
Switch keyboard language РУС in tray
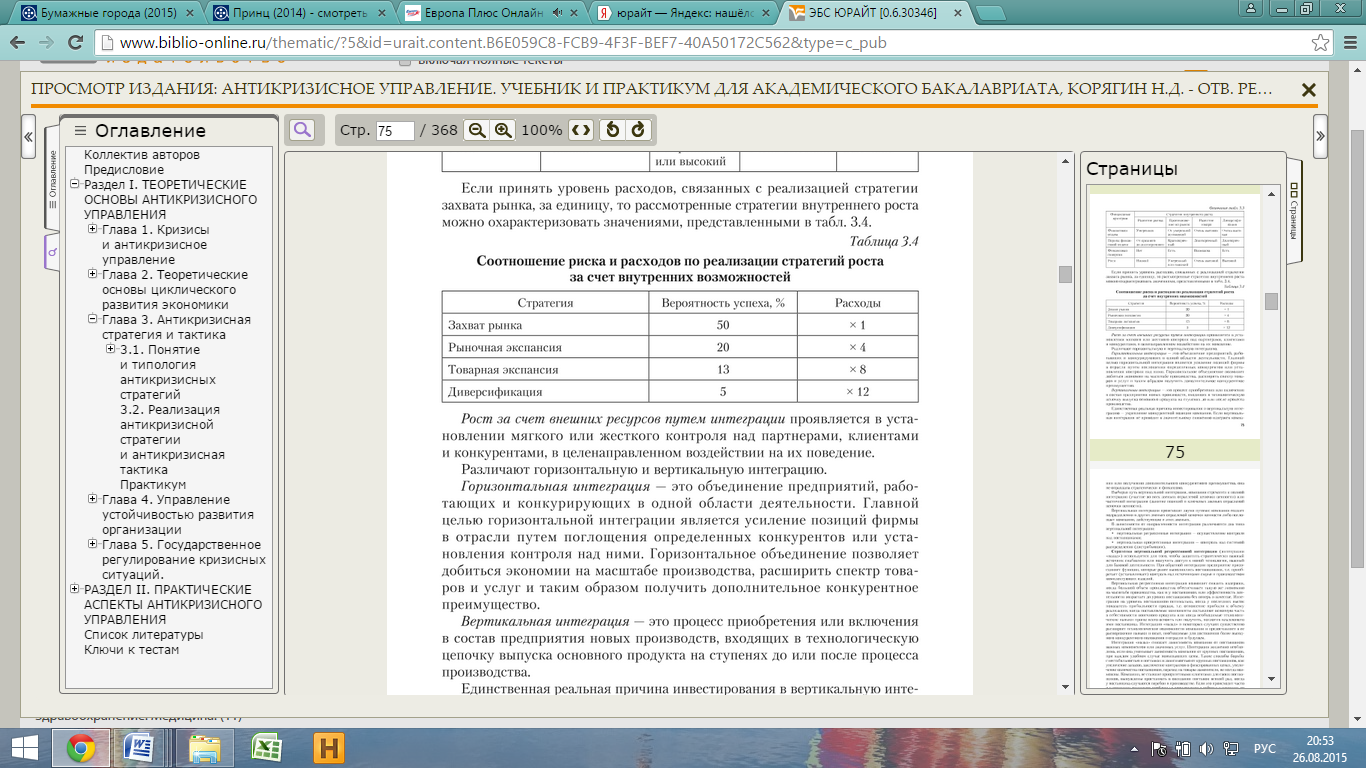click(x=1264, y=748)
